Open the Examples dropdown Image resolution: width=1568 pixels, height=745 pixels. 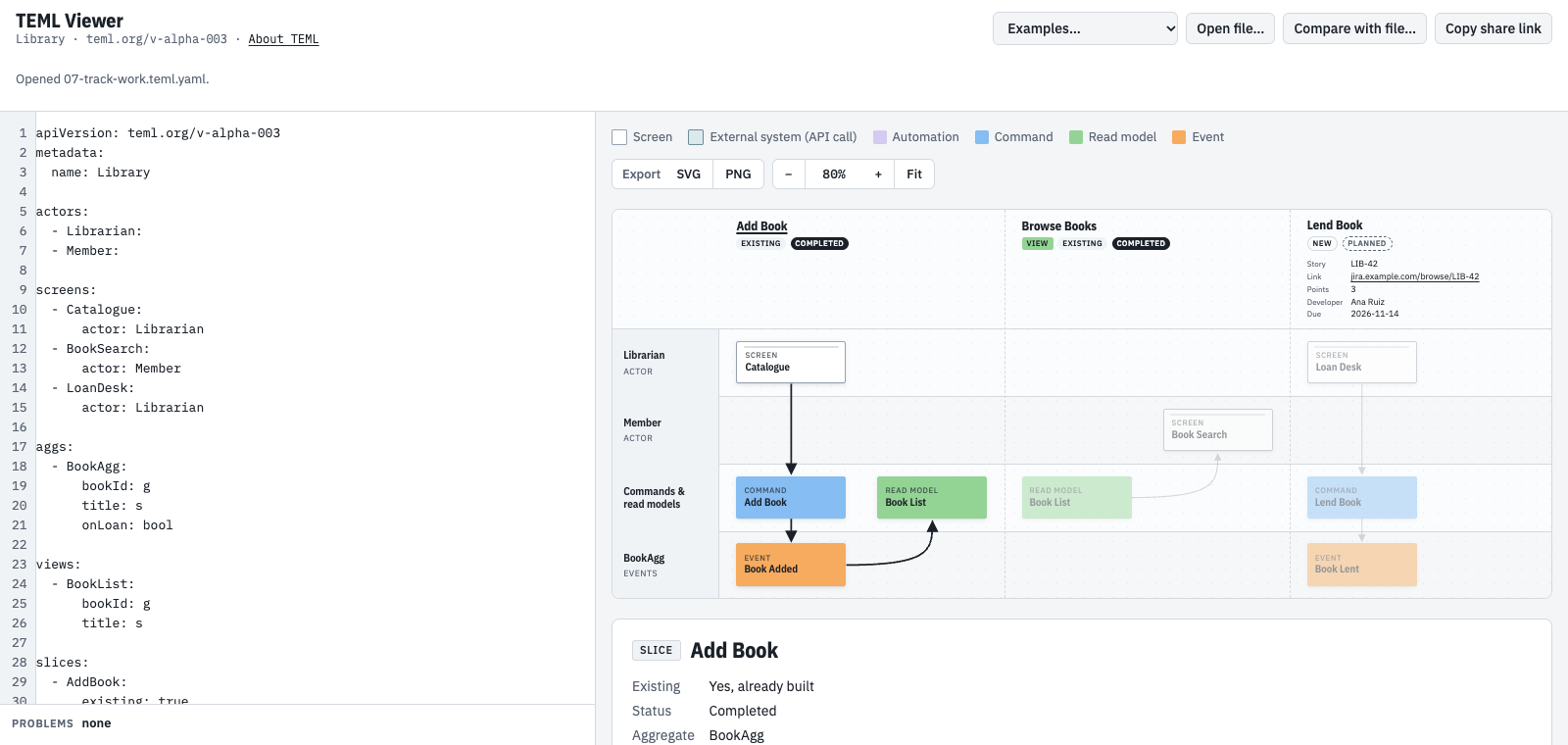pos(1085,28)
